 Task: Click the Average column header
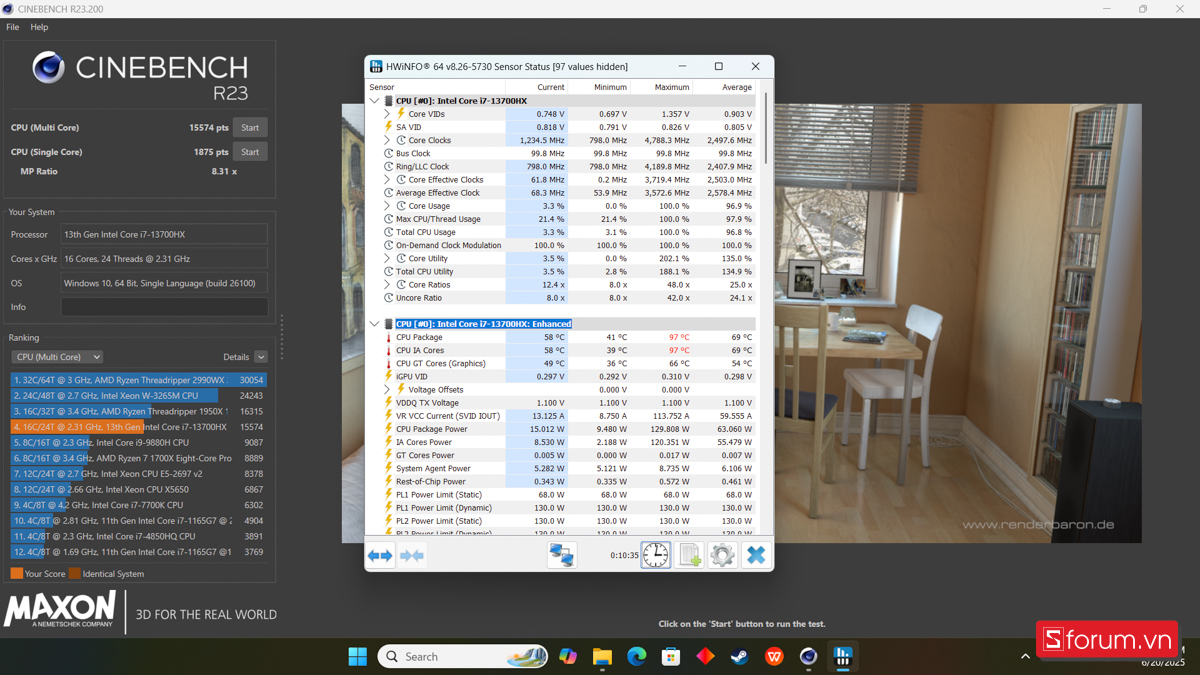tap(724, 87)
